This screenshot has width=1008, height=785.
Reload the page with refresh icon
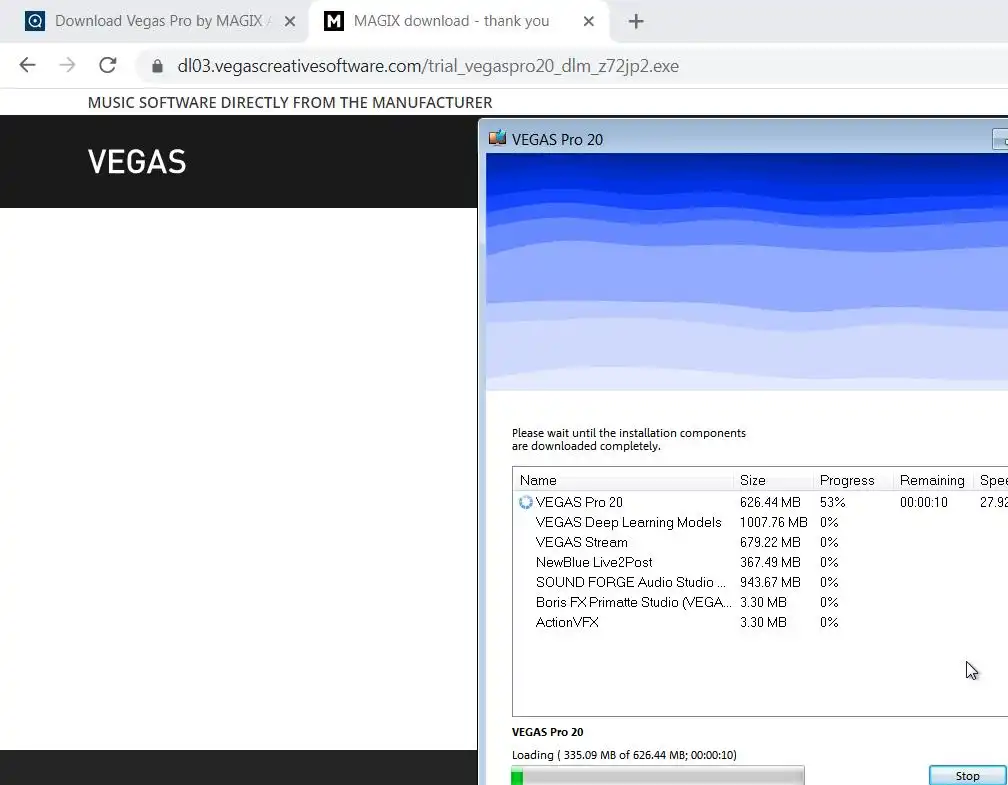pyautogui.click(x=107, y=65)
